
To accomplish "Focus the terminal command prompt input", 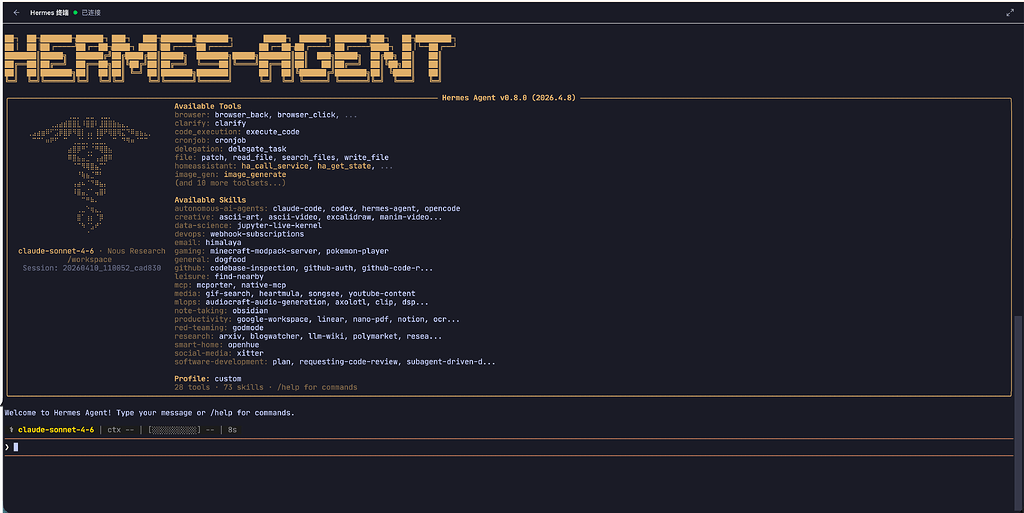I will pos(509,447).
